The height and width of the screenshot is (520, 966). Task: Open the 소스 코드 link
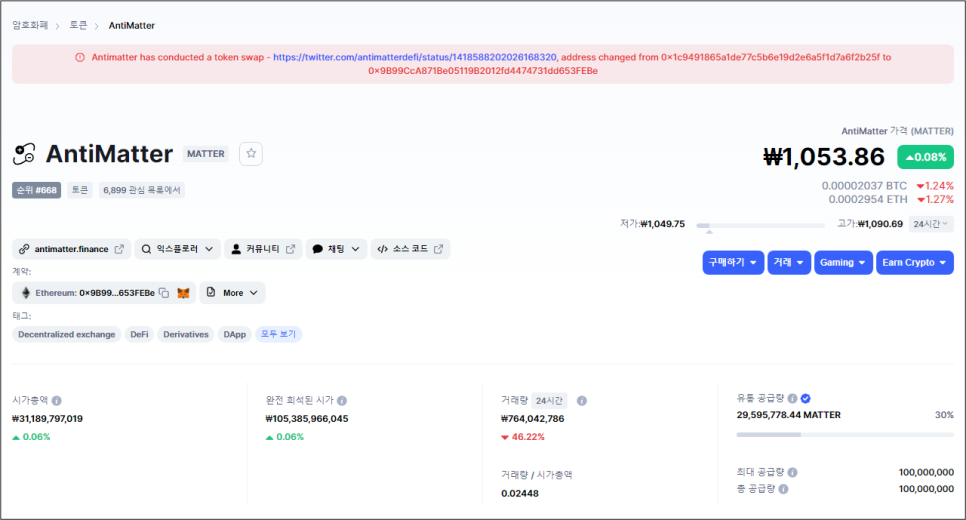(x=410, y=249)
